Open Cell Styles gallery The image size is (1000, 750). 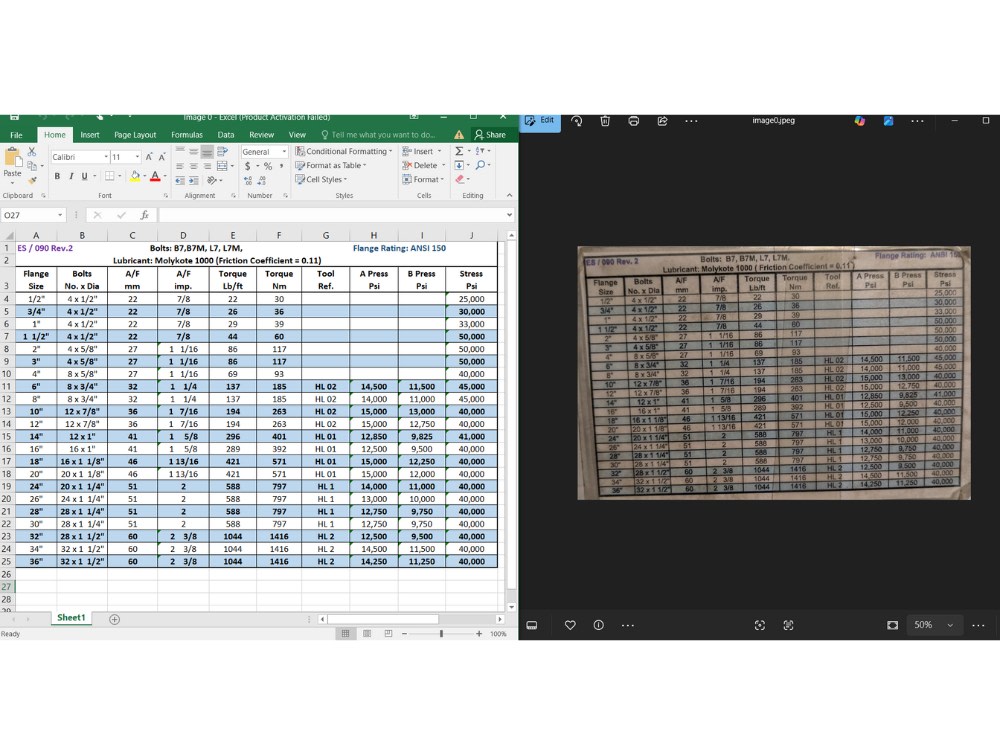point(321,179)
